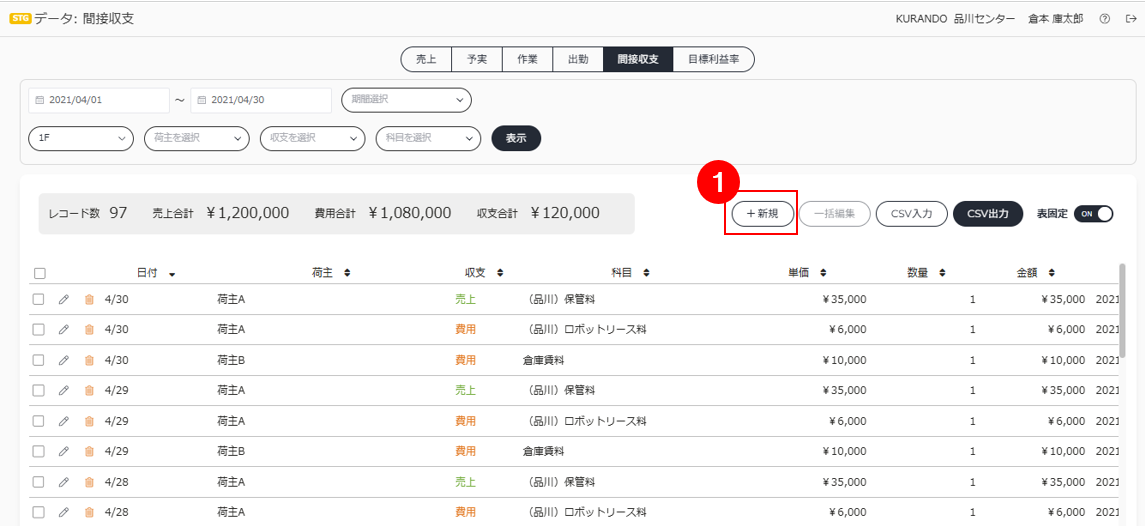Sort table by 金額 column
Image resolution: width=1145 pixels, height=526 pixels.
point(1052,273)
